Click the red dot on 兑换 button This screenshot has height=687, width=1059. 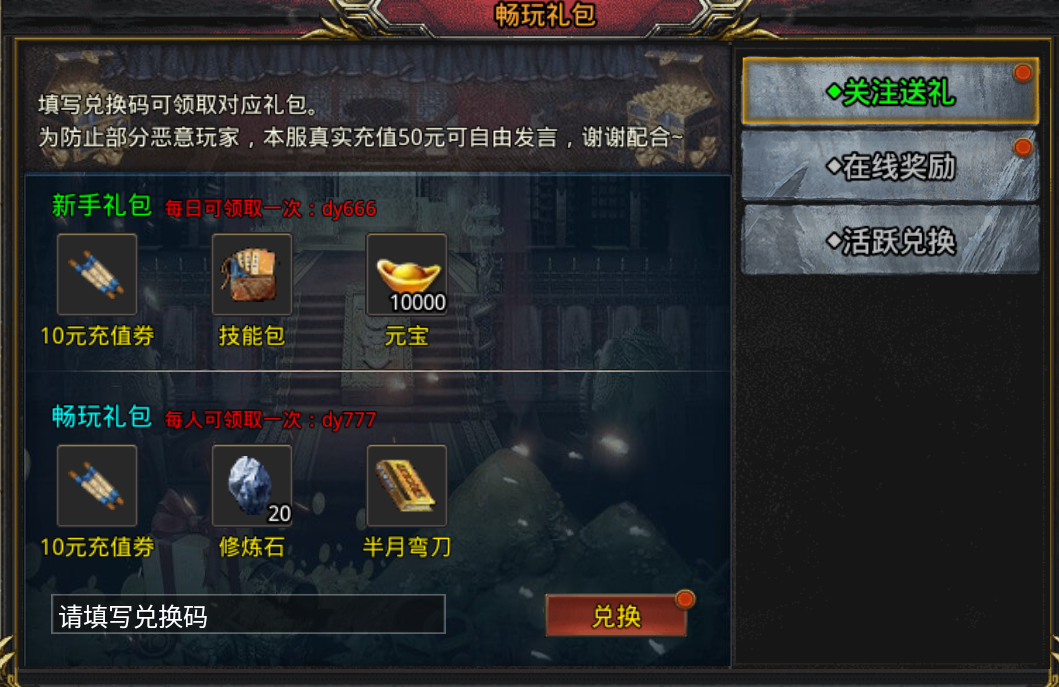point(684,599)
